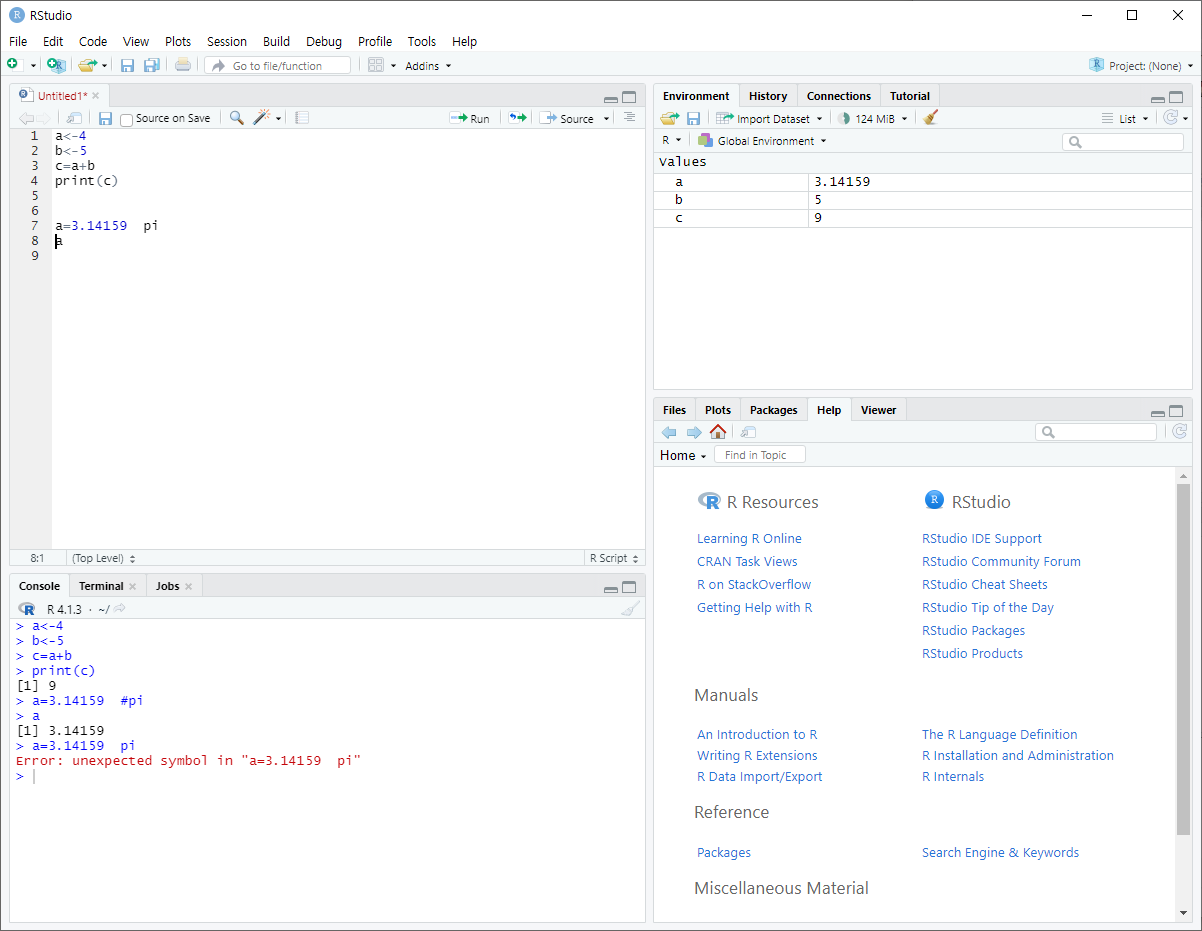The width and height of the screenshot is (1202, 931).
Task: Go forward in Help pane
Action: 694,432
